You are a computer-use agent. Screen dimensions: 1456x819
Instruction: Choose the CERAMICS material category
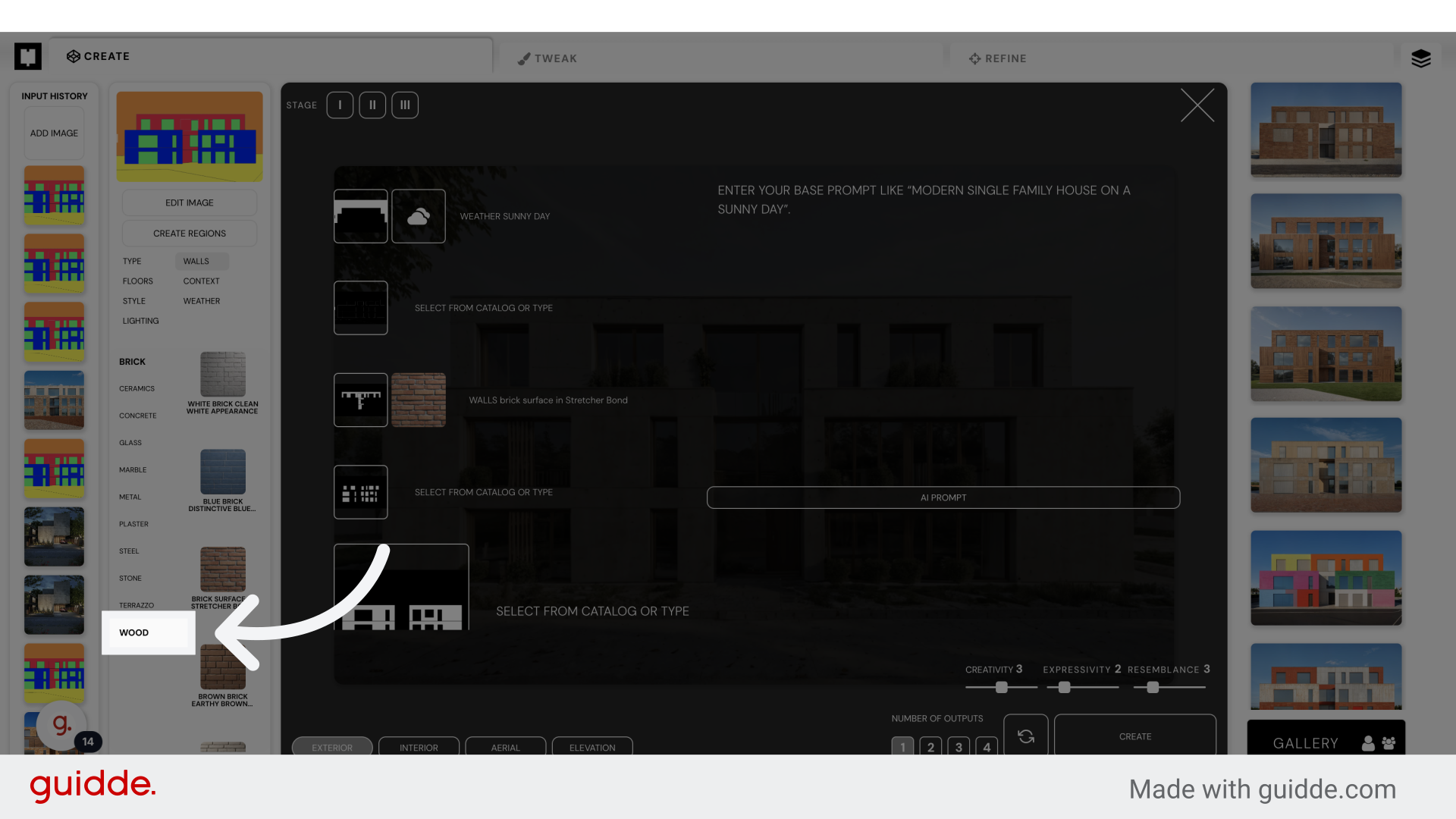tap(136, 389)
